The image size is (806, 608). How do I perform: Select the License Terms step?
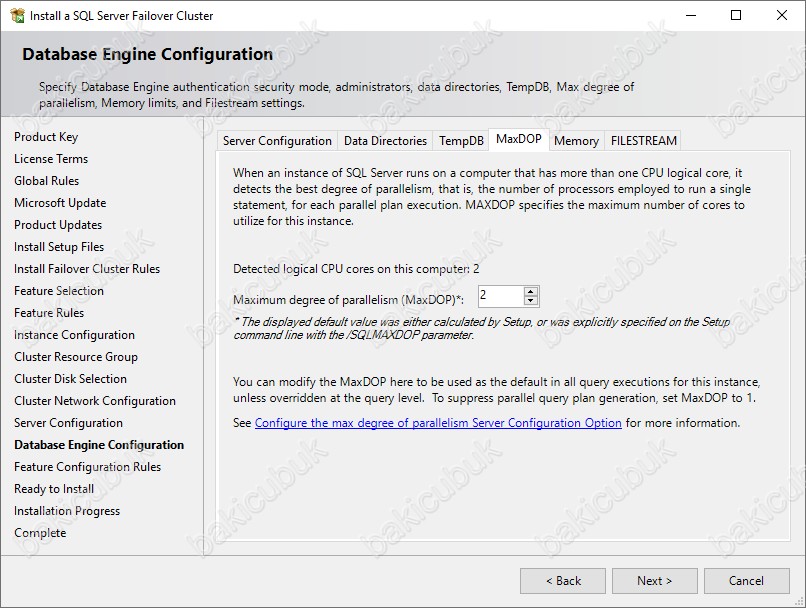(51, 159)
